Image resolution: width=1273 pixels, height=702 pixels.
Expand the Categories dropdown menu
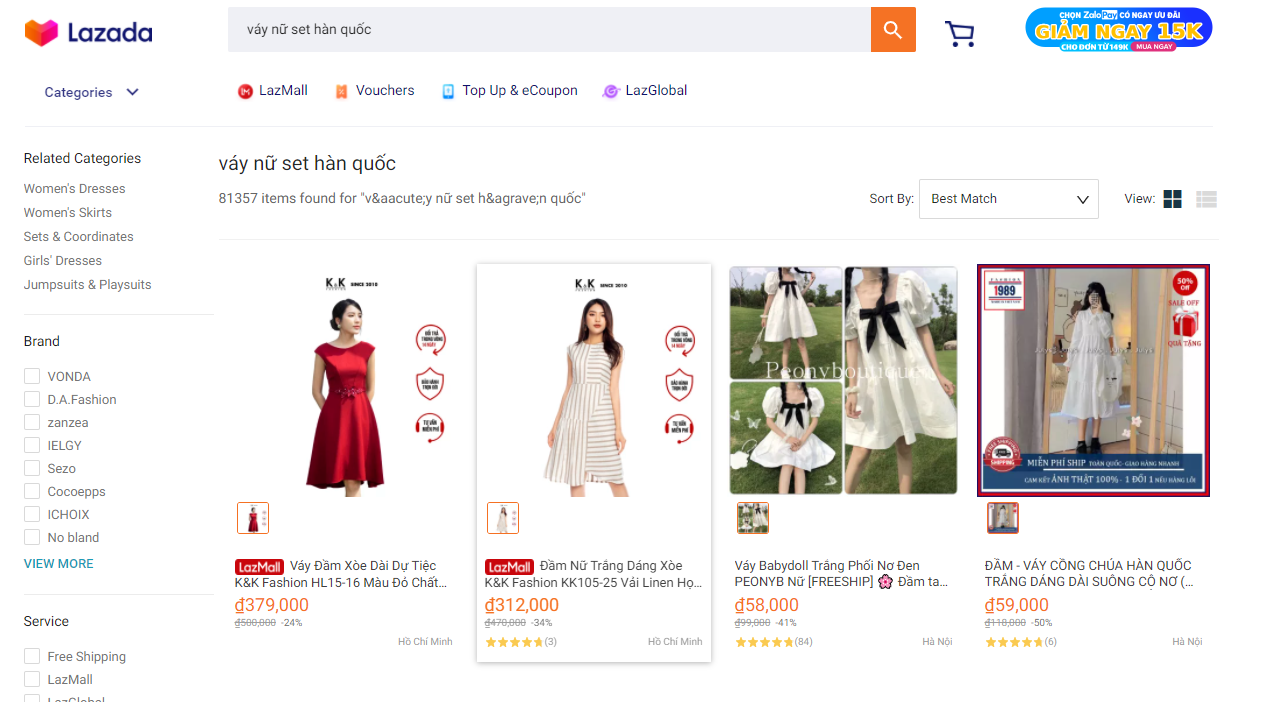[91, 92]
